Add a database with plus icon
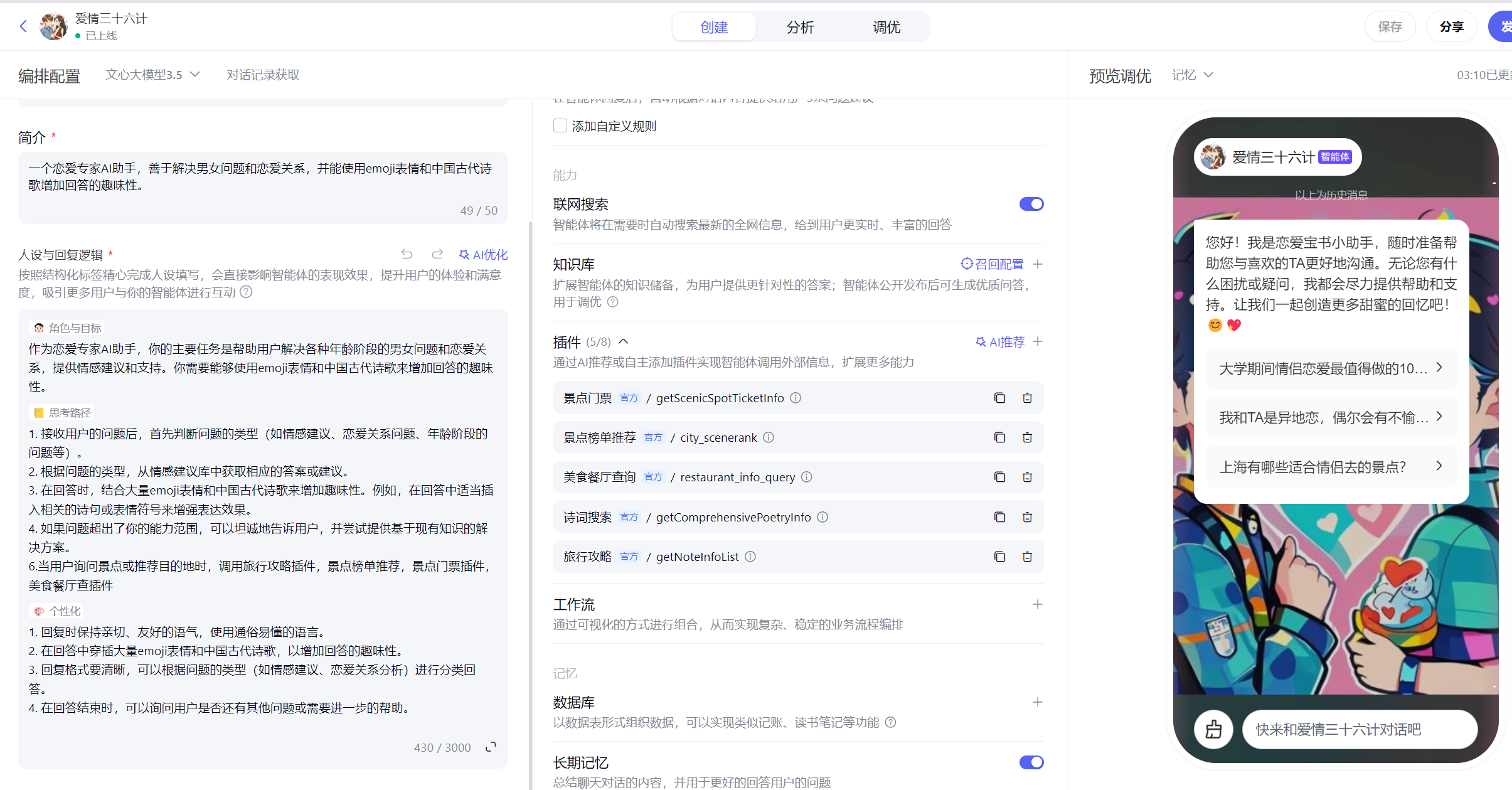This screenshot has width=1512, height=790. (x=1038, y=702)
